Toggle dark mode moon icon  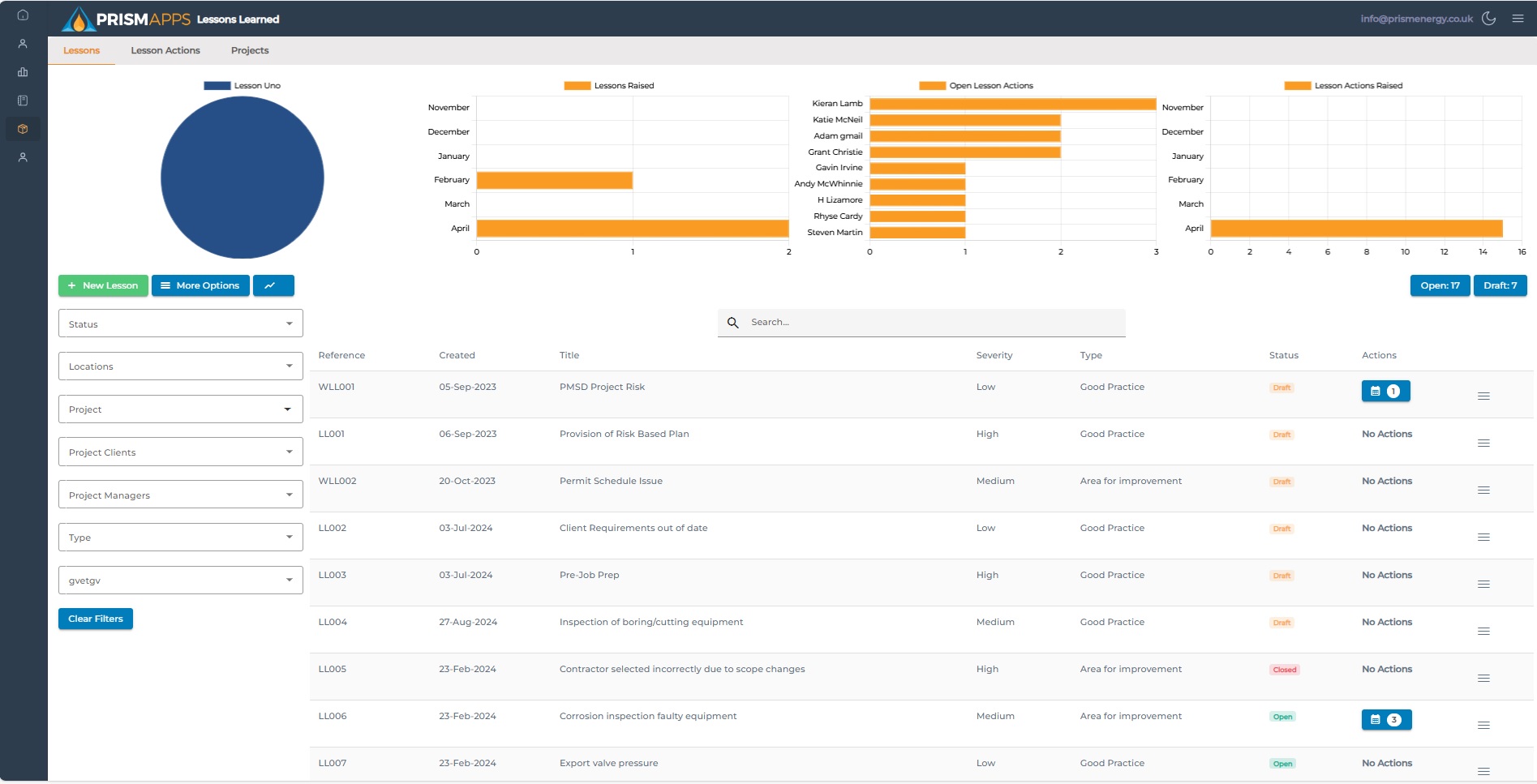(x=1488, y=19)
